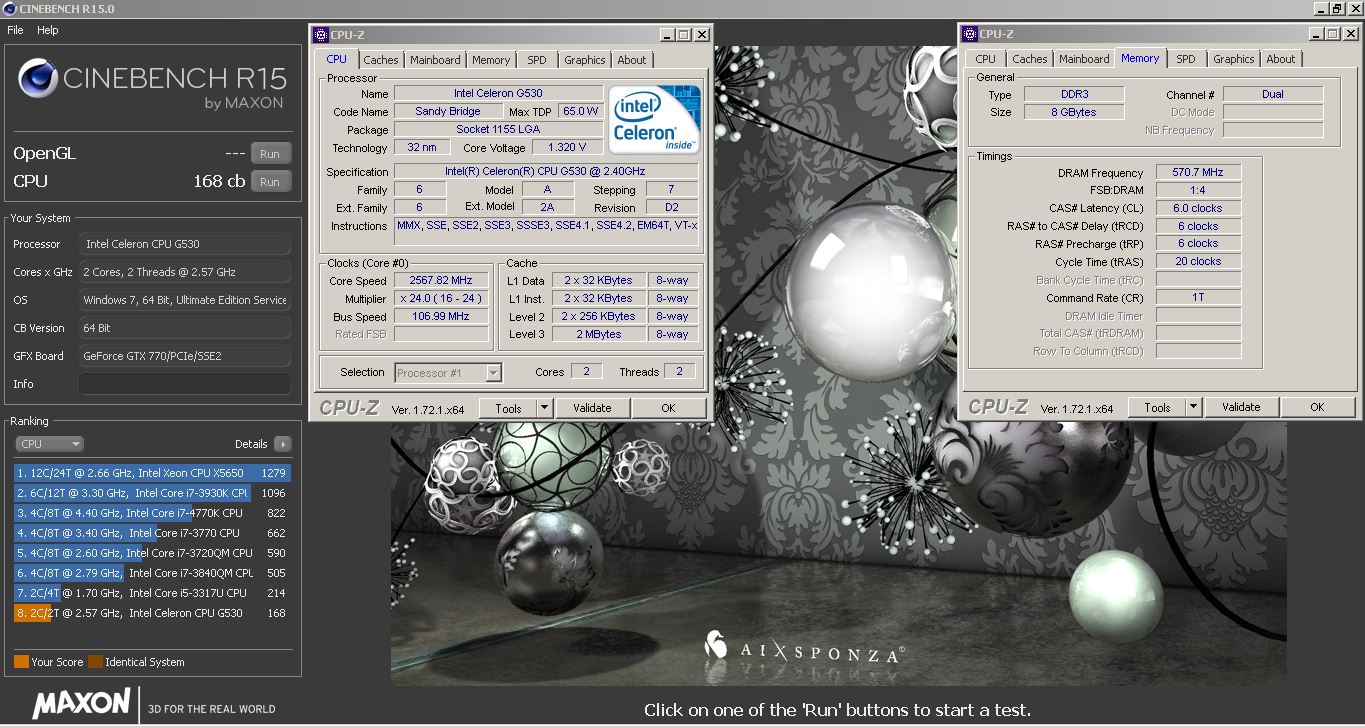This screenshot has width=1365, height=728.
Task: Click Validate in right CPU-Z window
Action: (x=1241, y=407)
